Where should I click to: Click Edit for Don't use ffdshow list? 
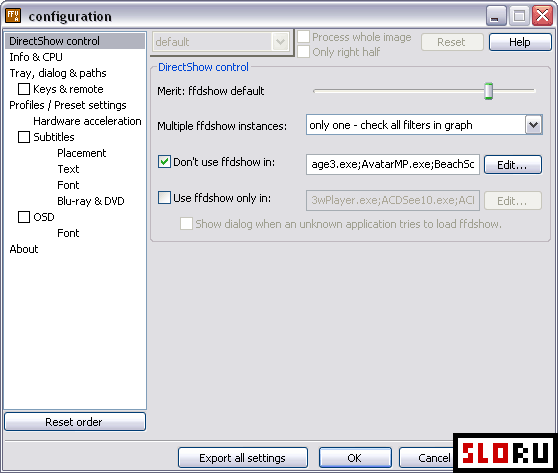[512, 165]
